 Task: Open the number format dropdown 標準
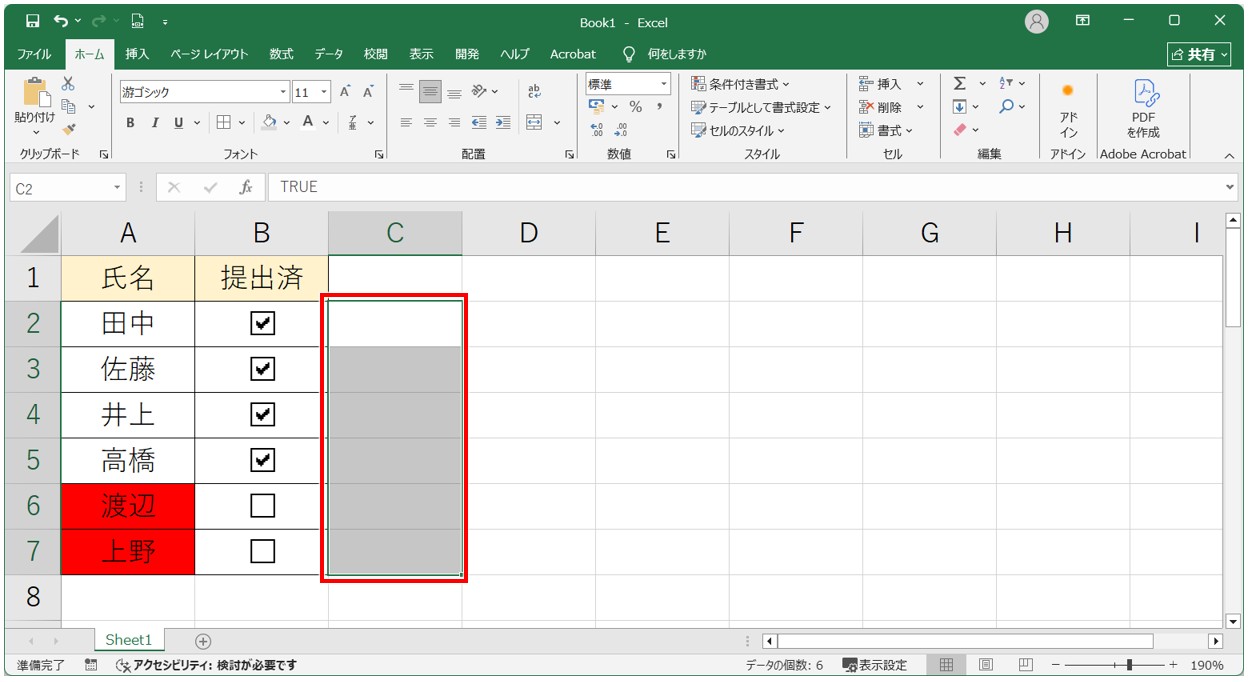click(x=663, y=84)
